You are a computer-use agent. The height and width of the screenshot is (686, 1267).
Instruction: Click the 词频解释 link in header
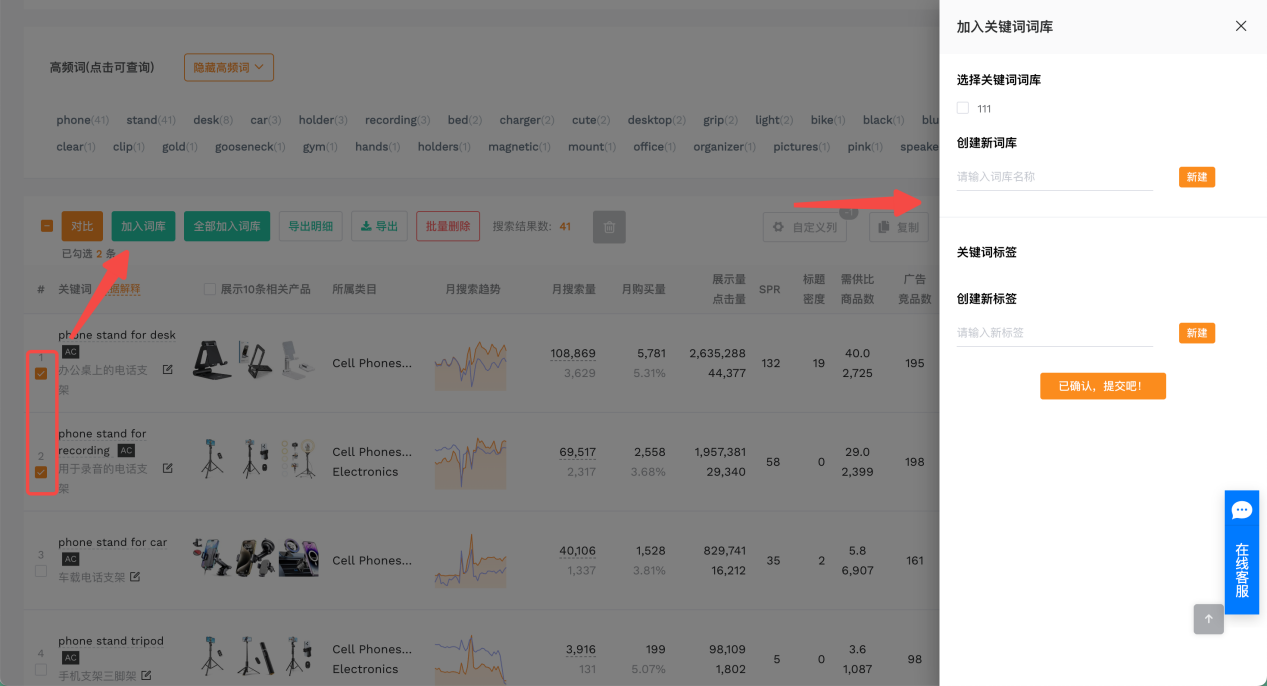(x=124, y=289)
